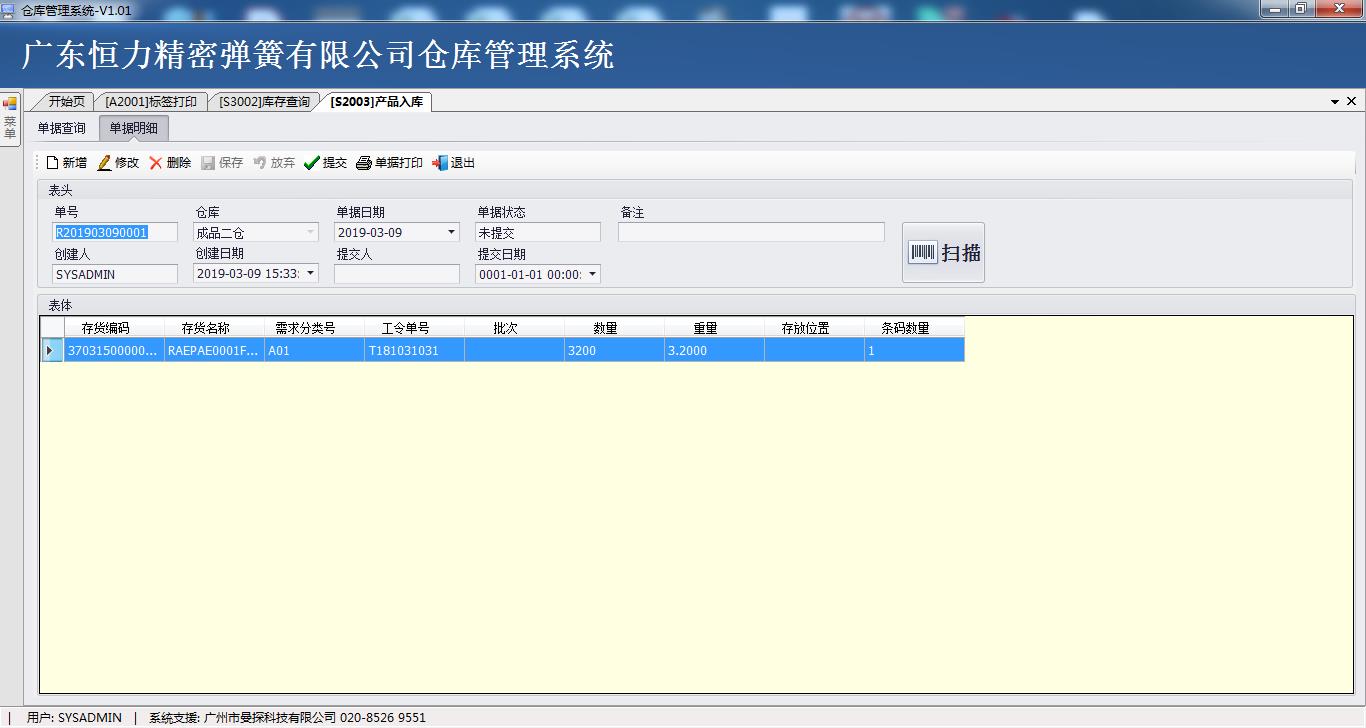The height and width of the screenshot is (728, 1366).
Task: Click the 重量 column header
Action: [714, 328]
